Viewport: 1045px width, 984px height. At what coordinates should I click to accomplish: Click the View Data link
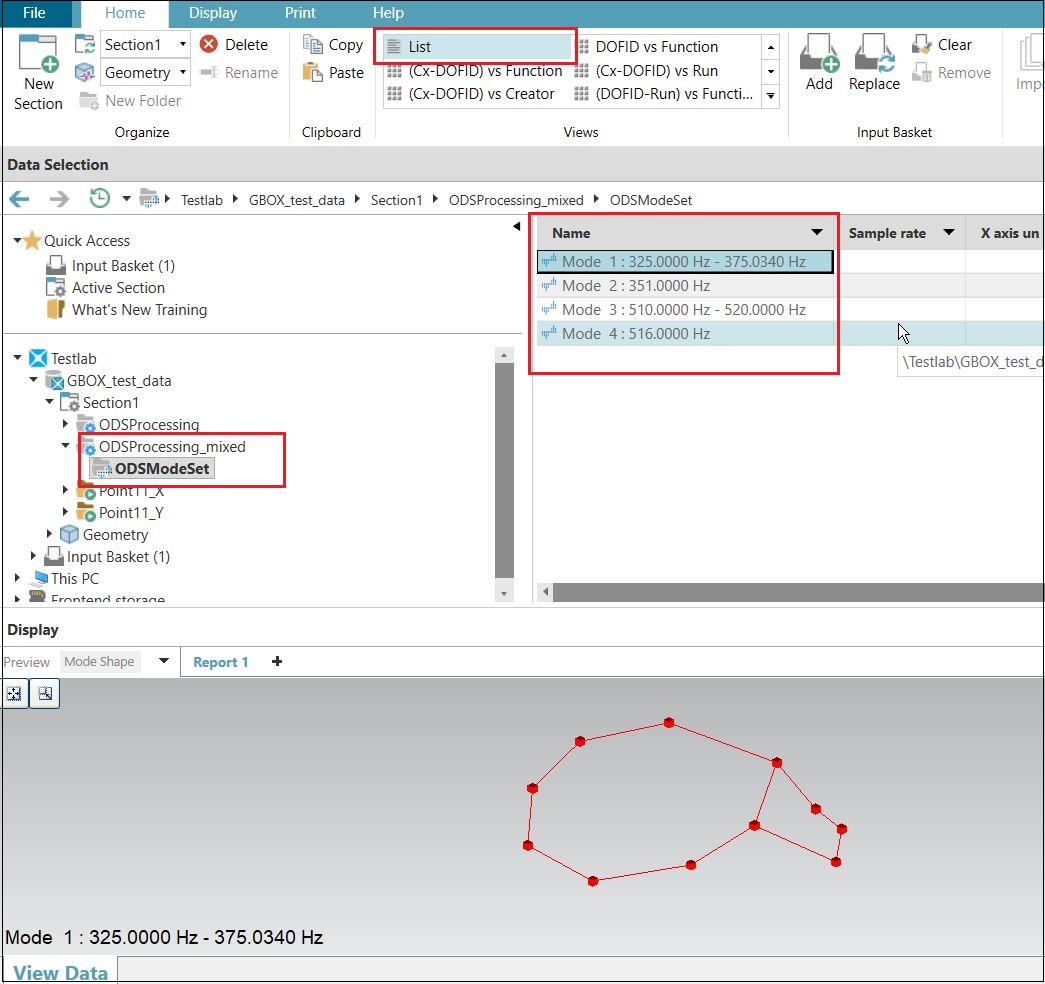pyautogui.click(x=59, y=971)
